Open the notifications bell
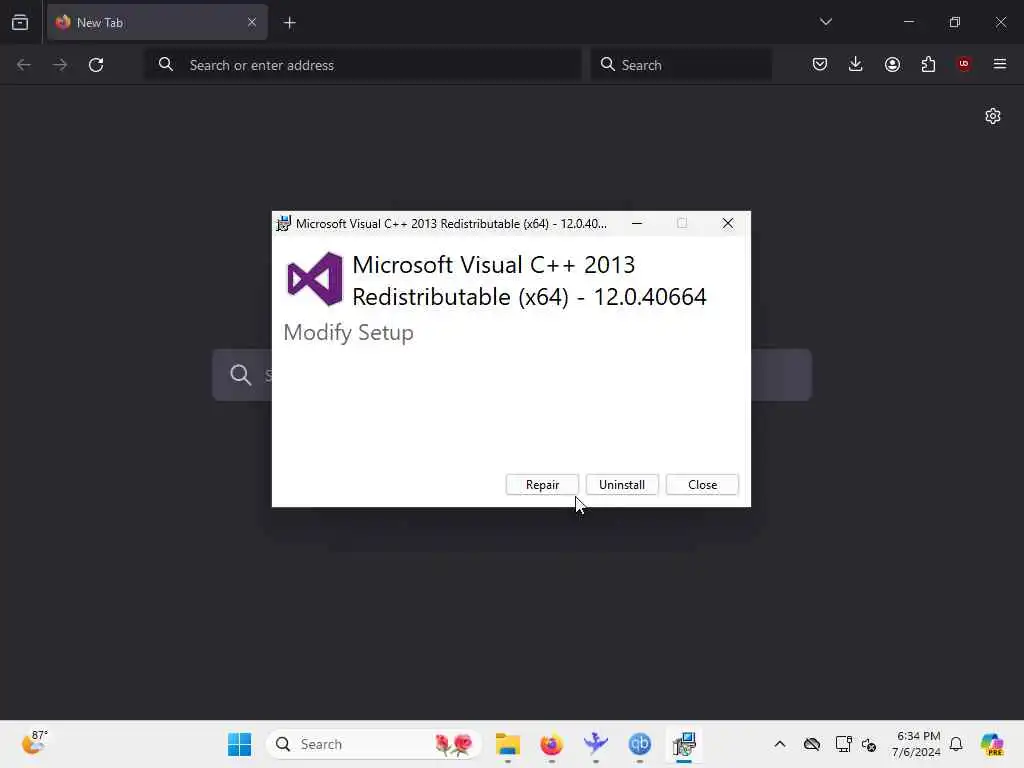 coord(956,744)
